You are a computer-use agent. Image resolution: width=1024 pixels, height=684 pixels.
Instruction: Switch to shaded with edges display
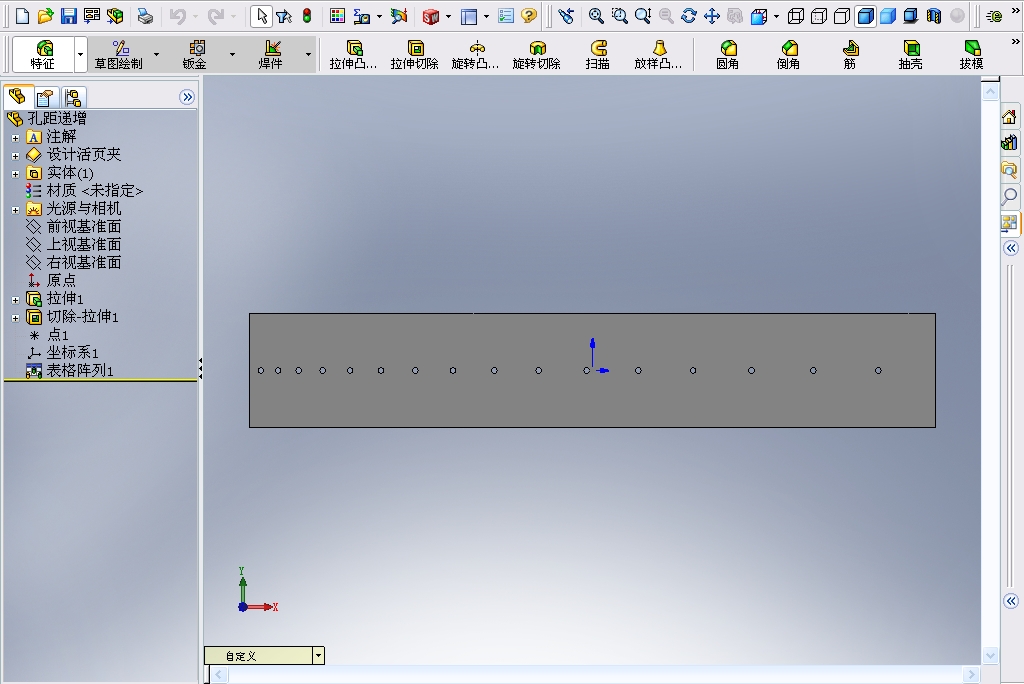865,16
